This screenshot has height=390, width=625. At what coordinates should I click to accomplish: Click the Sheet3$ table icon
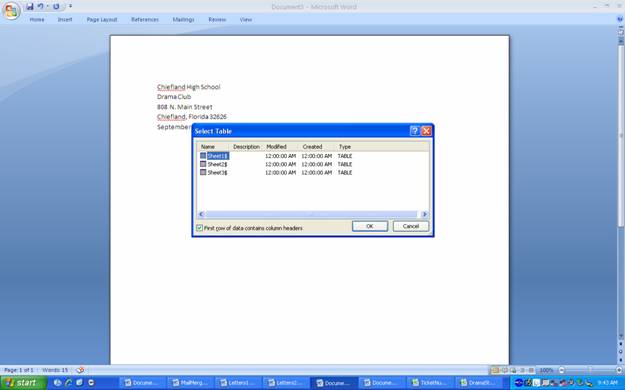pos(203,172)
